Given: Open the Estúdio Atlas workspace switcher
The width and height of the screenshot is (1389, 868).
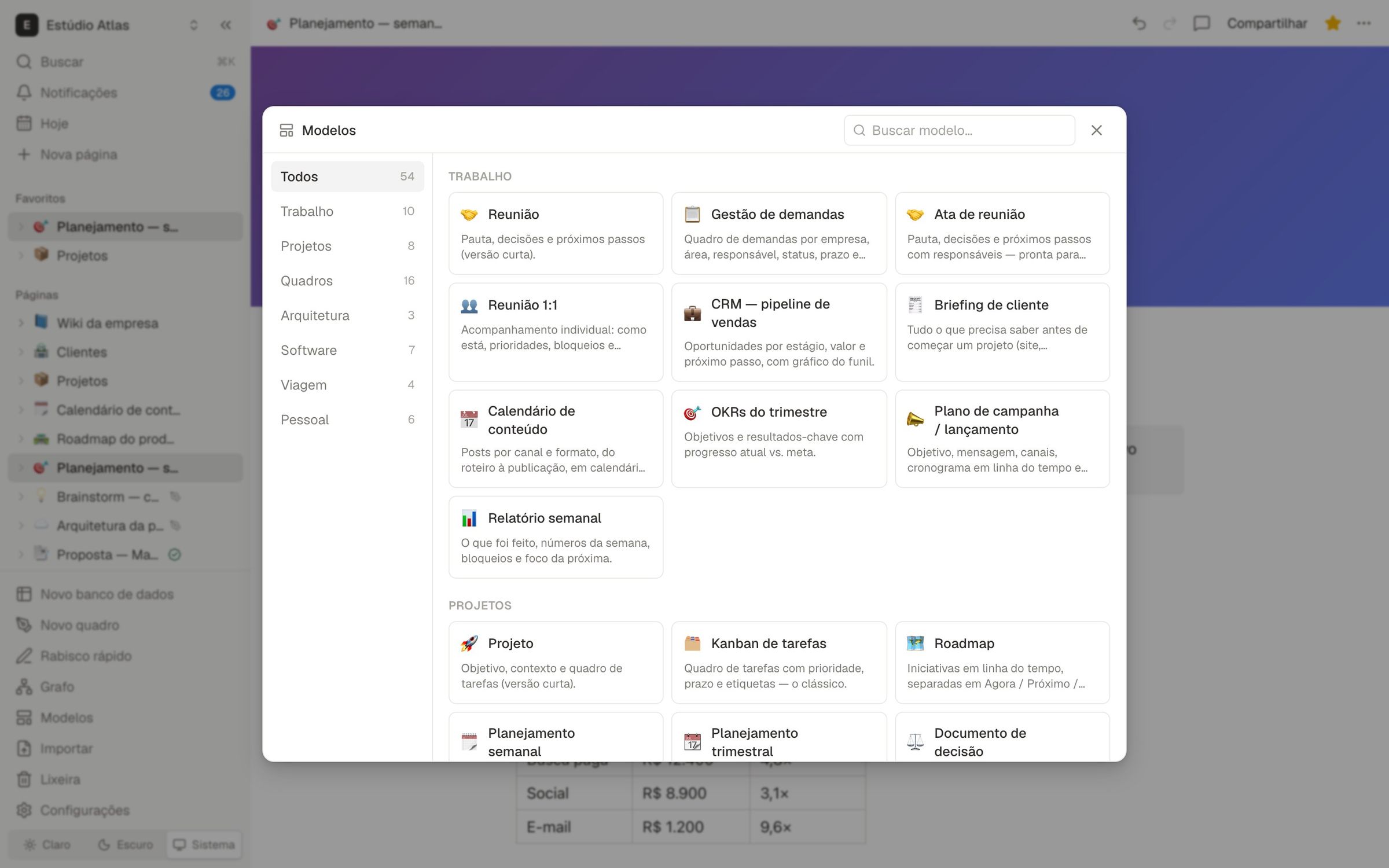Looking at the screenshot, I should [x=108, y=25].
